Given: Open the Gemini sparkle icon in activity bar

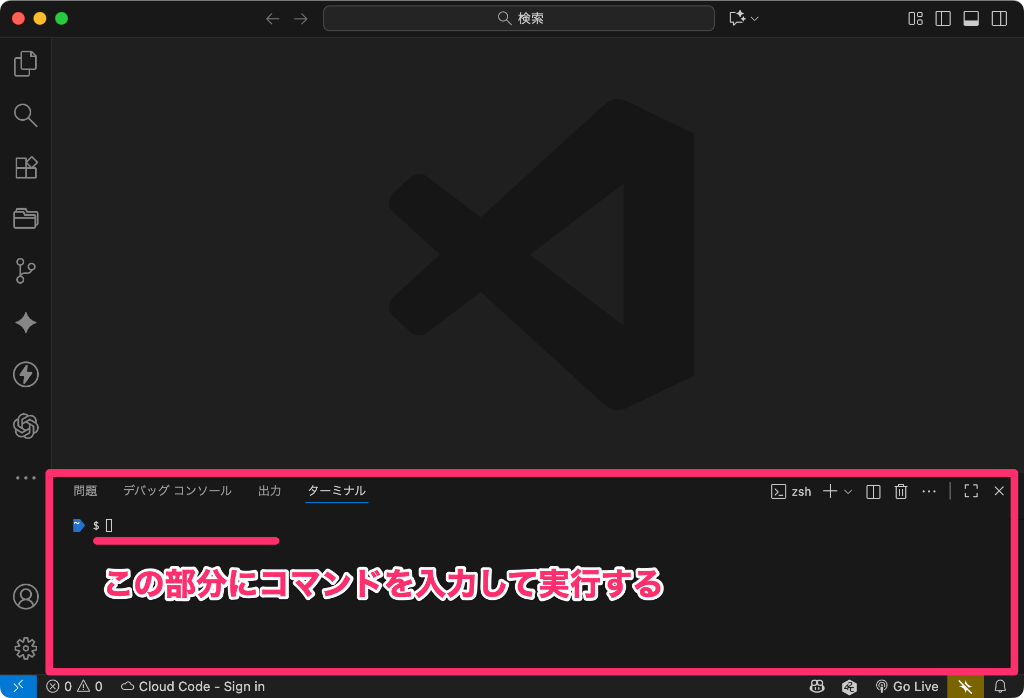Looking at the screenshot, I should pos(25,323).
